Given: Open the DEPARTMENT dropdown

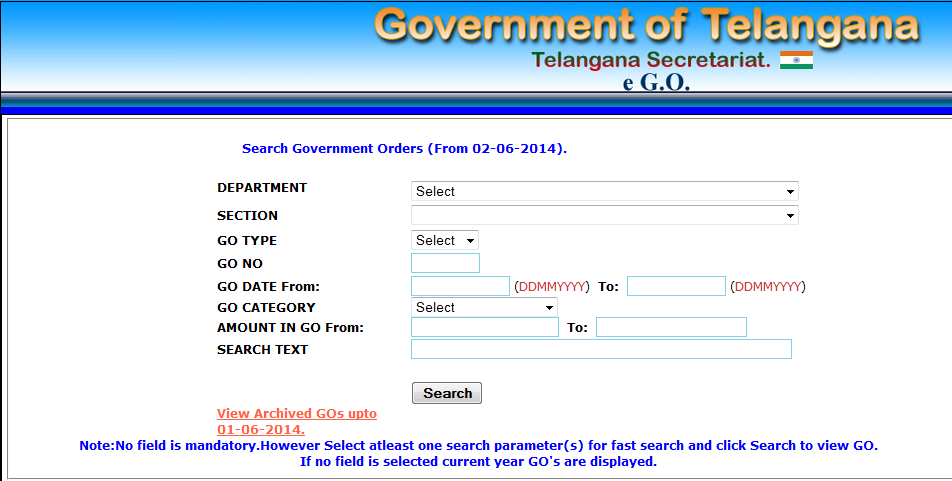Looking at the screenshot, I should tap(604, 191).
